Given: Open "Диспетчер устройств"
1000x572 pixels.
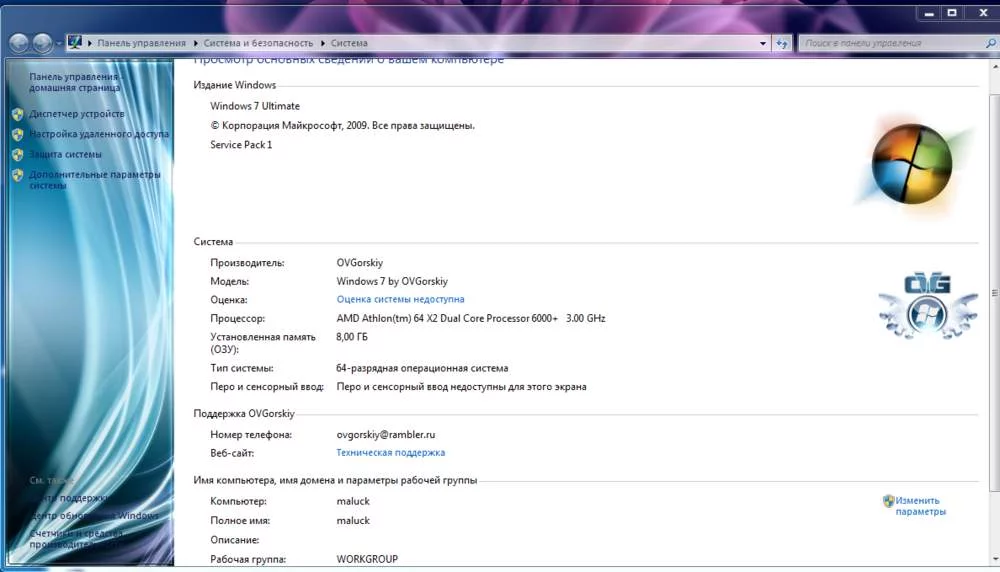Looking at the screenshot, I should [x=77, y=114].
